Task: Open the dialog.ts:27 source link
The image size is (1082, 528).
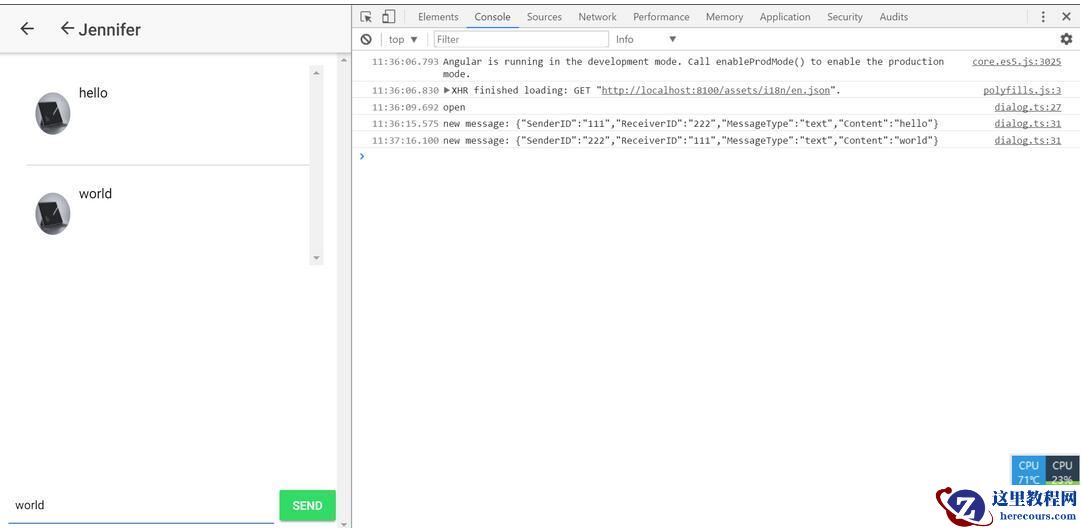Action: [1027, 107]
